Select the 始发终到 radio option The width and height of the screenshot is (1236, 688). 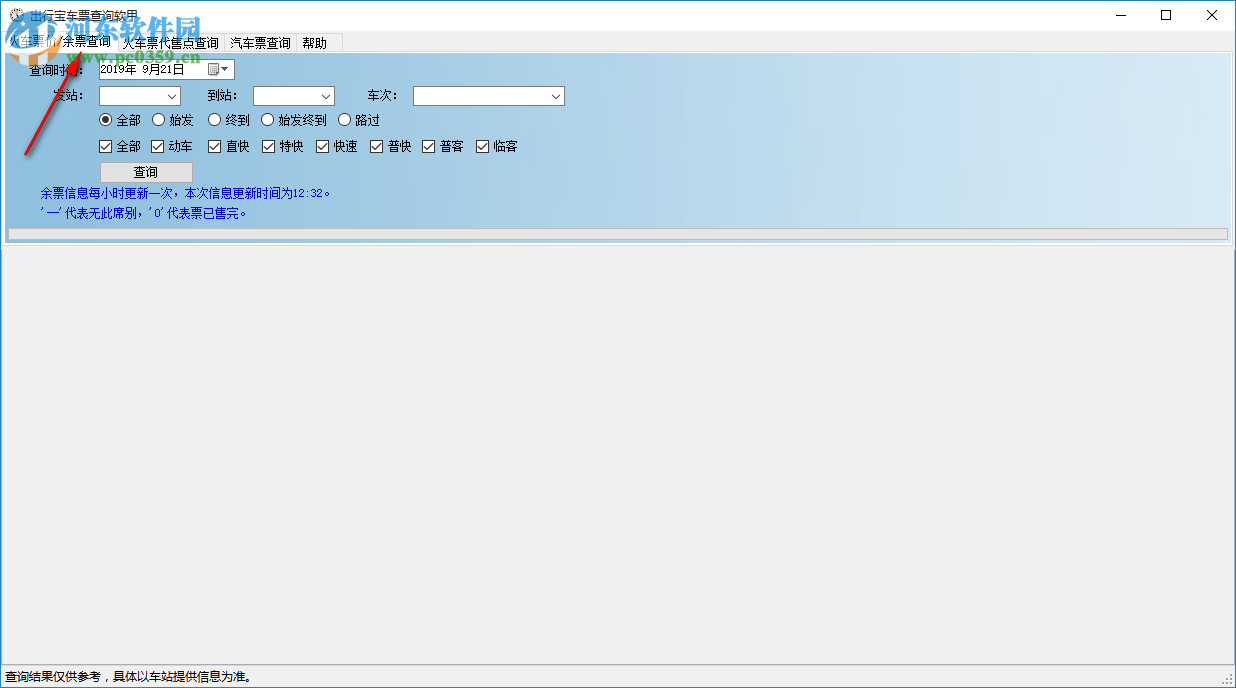pos(267,119)
